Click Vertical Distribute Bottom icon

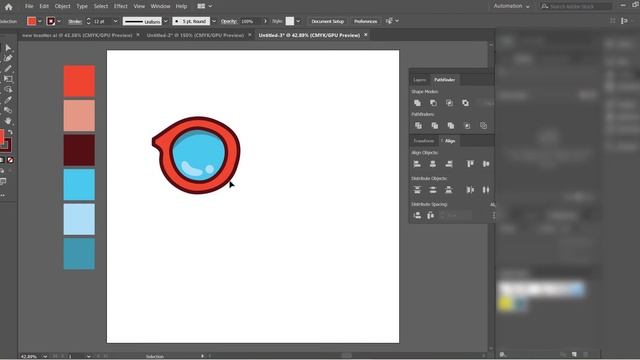tap(449, 190)
